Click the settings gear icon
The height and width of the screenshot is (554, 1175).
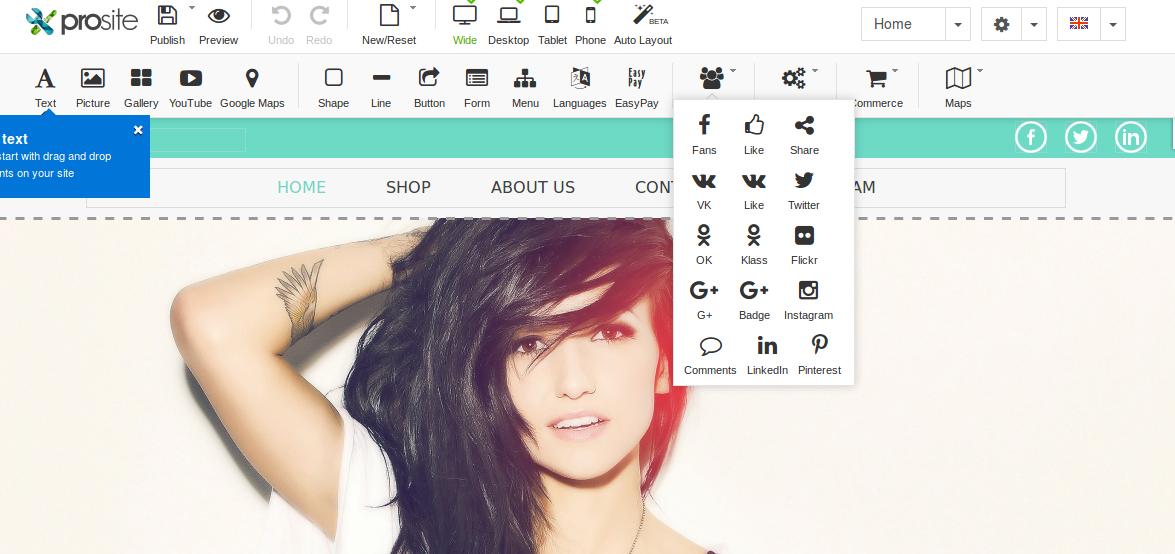point(1001,24)
